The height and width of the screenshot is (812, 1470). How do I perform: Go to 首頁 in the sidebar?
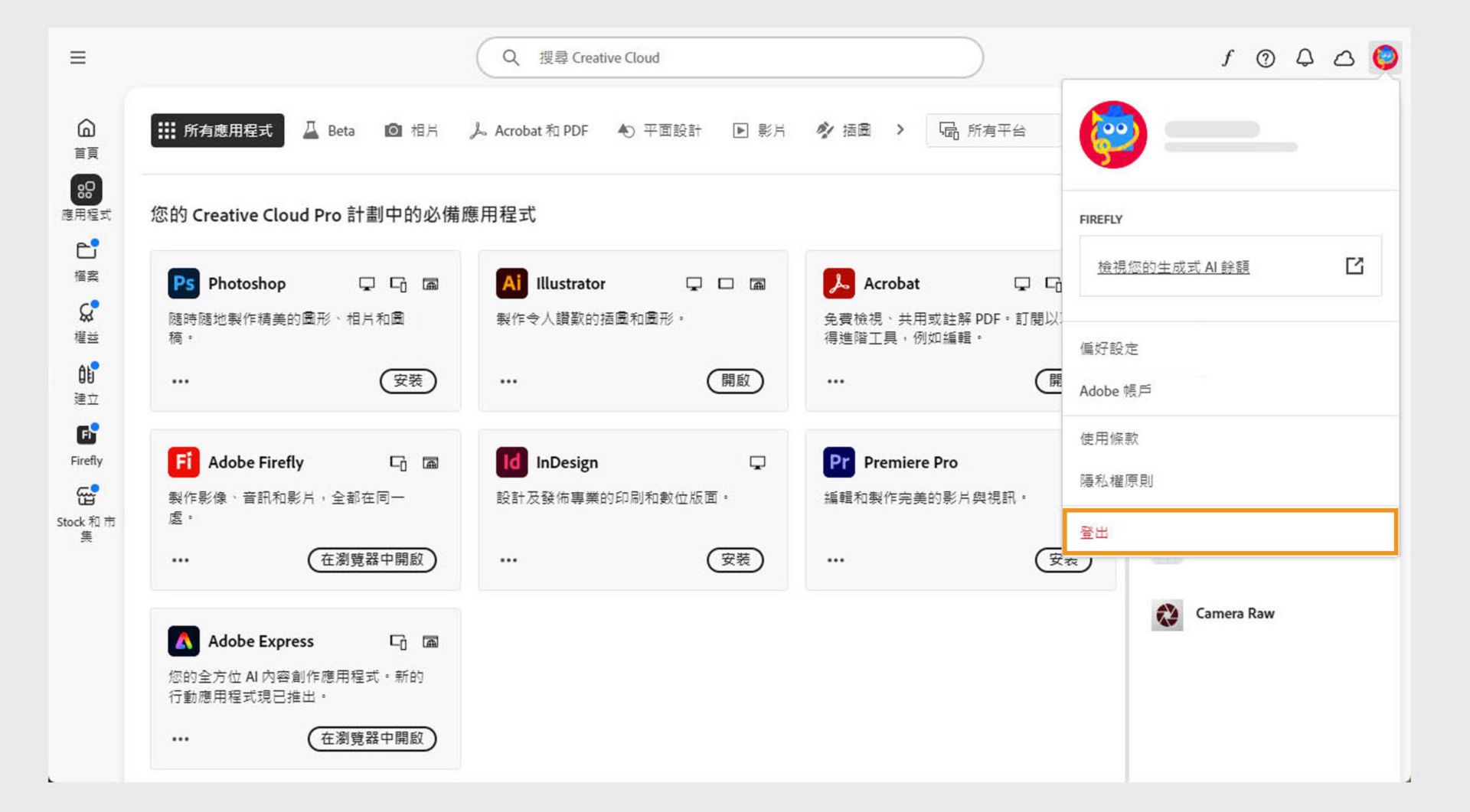tap(87, 139)
